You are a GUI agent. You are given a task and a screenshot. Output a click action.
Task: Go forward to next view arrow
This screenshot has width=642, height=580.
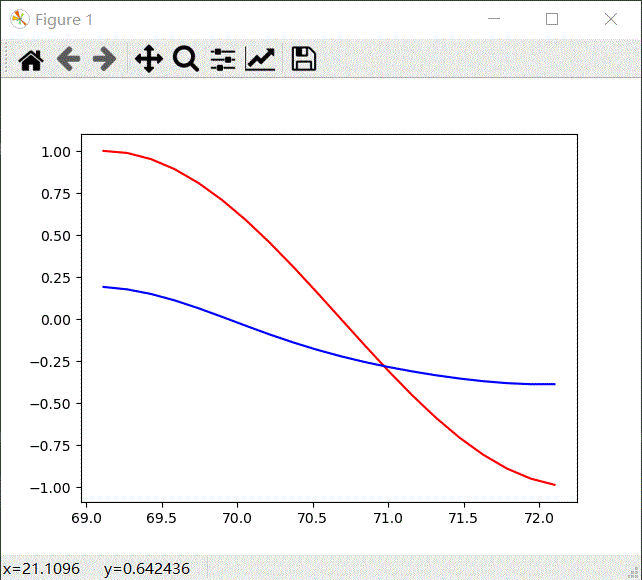tap(104, 59)
